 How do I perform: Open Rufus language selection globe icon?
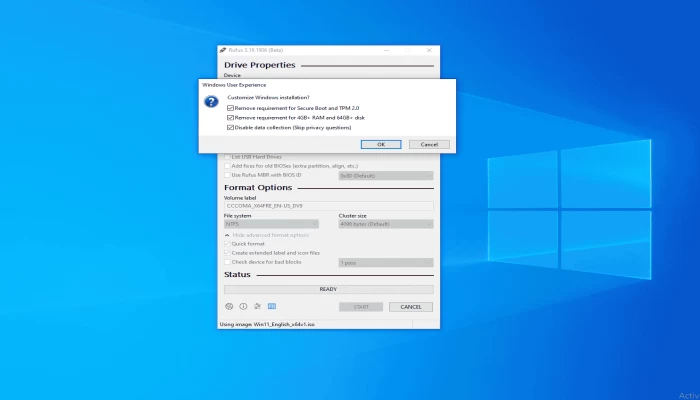[229, 306]
